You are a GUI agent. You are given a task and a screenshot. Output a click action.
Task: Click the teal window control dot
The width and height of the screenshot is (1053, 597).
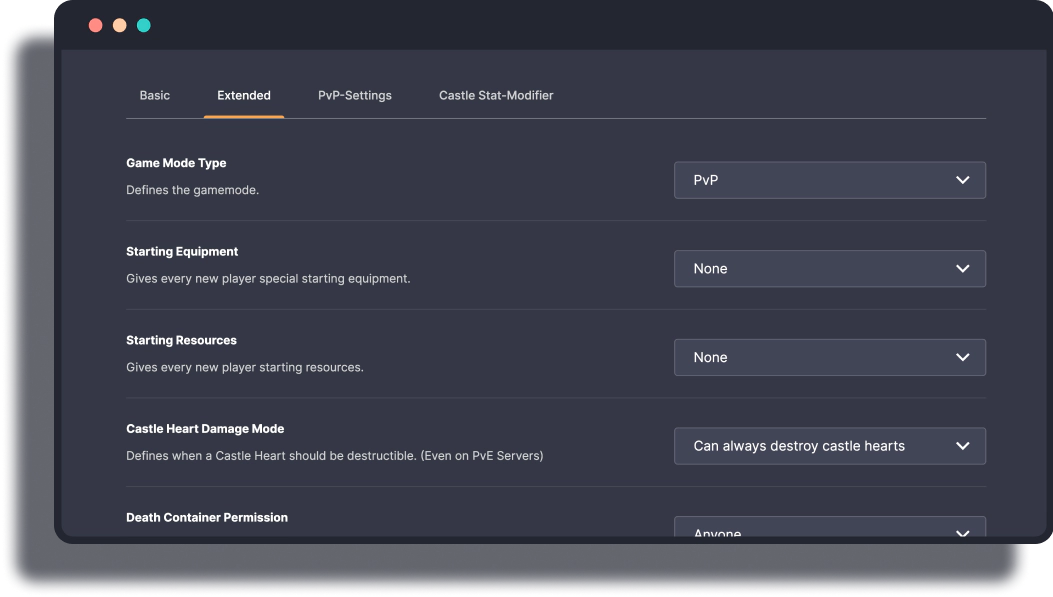click(143, 24)
